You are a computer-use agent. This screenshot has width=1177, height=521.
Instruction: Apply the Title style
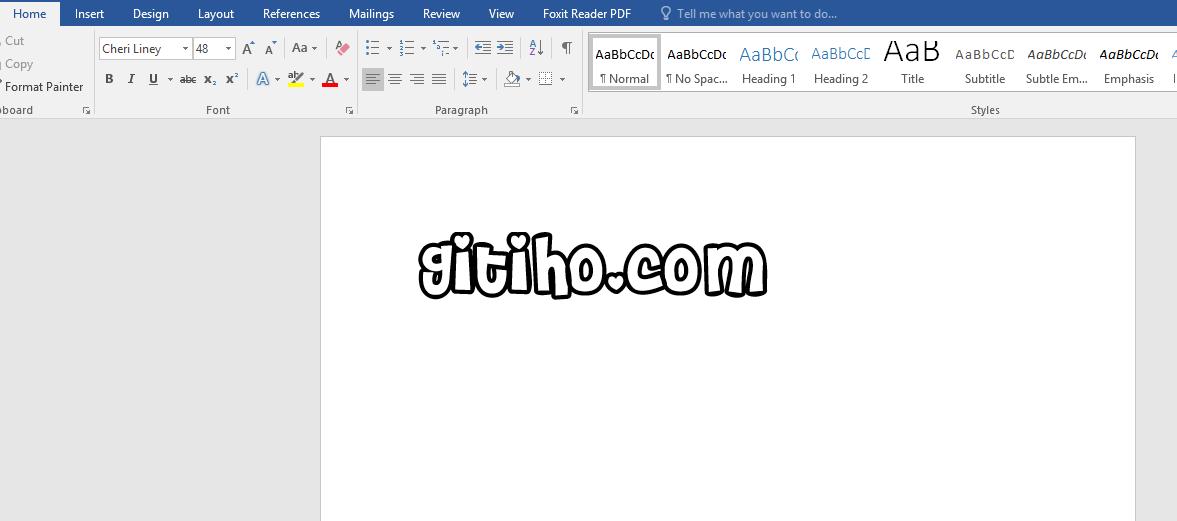(x=913, y=62)
